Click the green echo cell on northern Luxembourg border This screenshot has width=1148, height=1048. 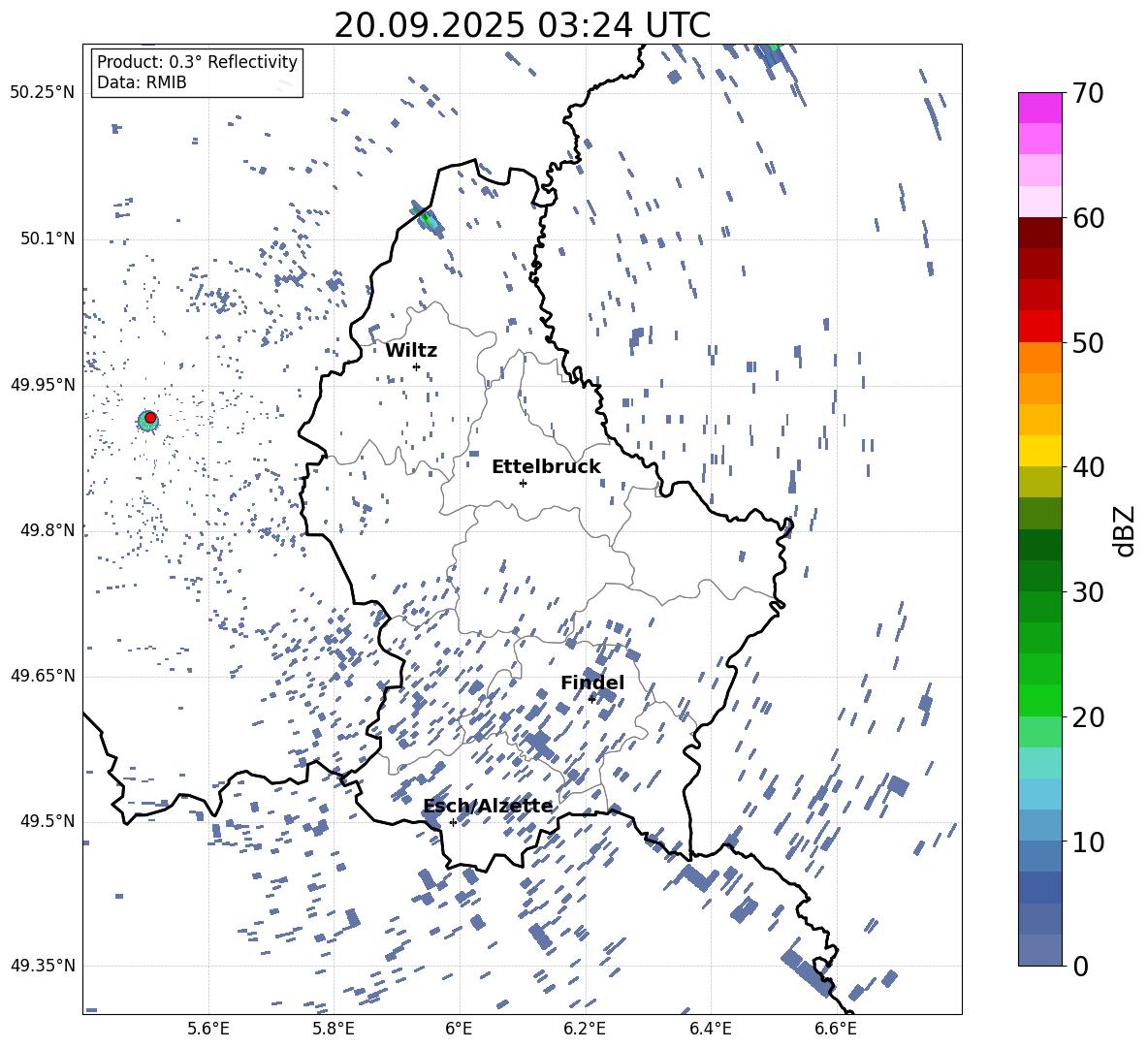[x=427, y=218]
